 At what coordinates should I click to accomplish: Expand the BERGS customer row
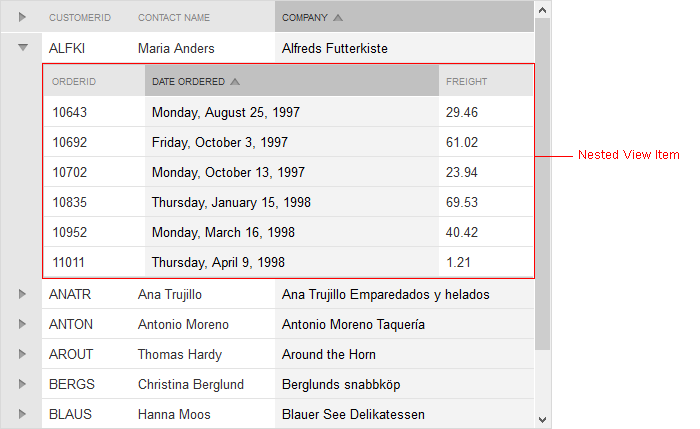coord(22,384)
